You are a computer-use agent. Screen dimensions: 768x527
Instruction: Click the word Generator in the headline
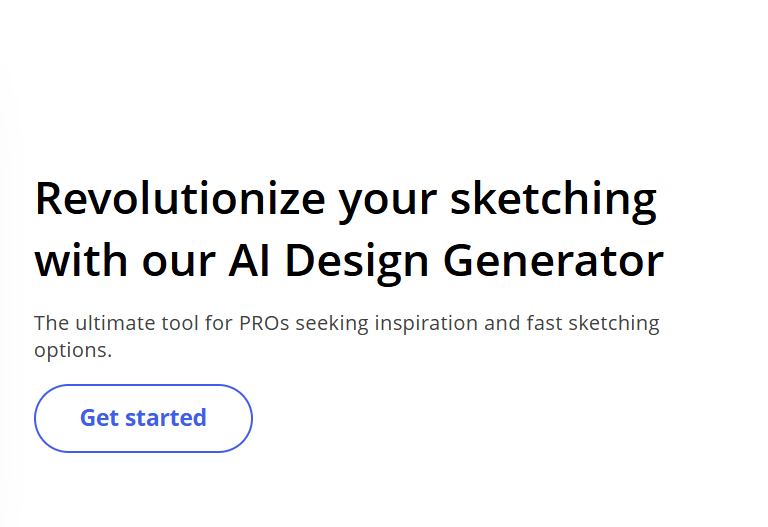click(553, 262)
